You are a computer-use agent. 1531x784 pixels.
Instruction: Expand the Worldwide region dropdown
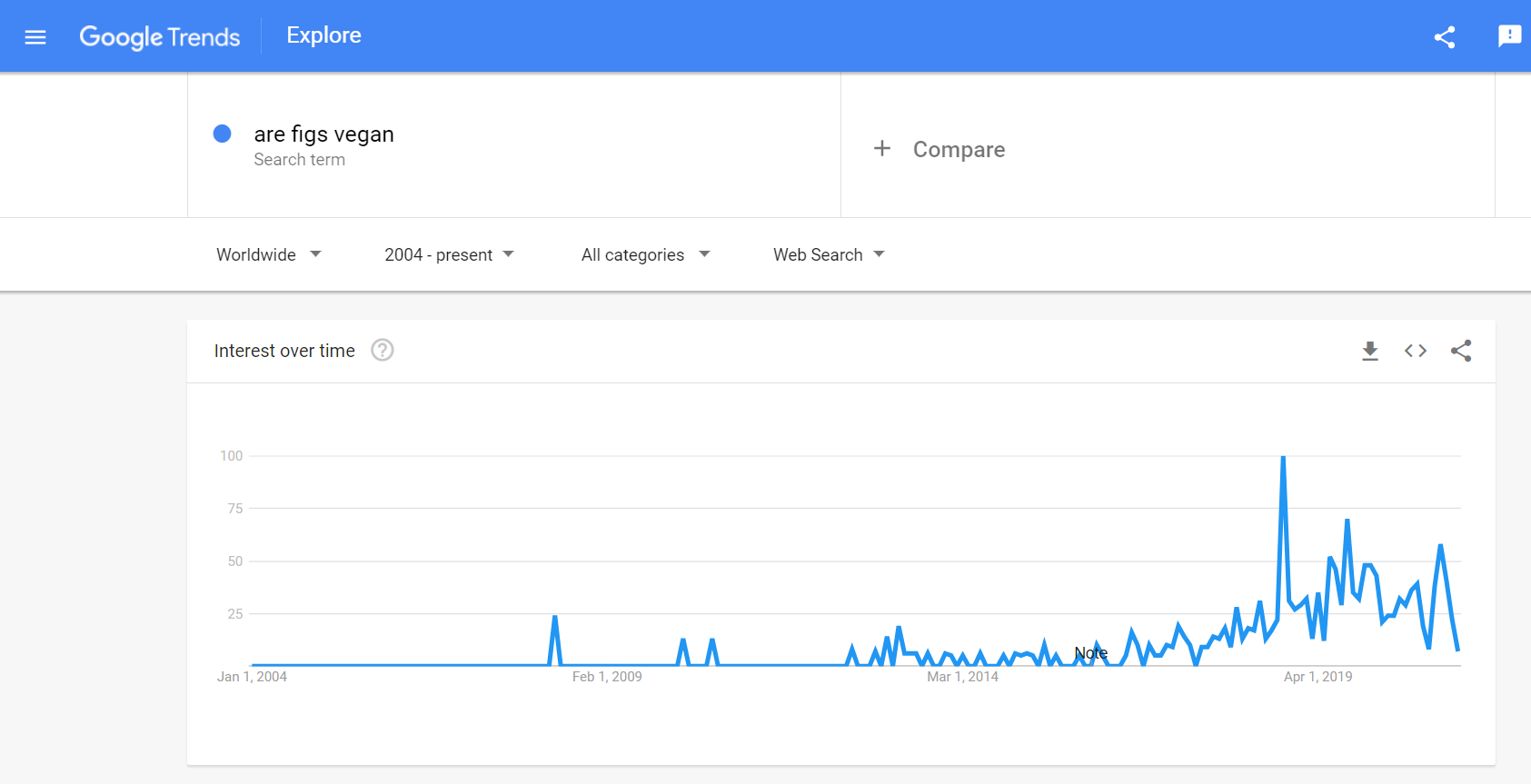click(269, 255)
